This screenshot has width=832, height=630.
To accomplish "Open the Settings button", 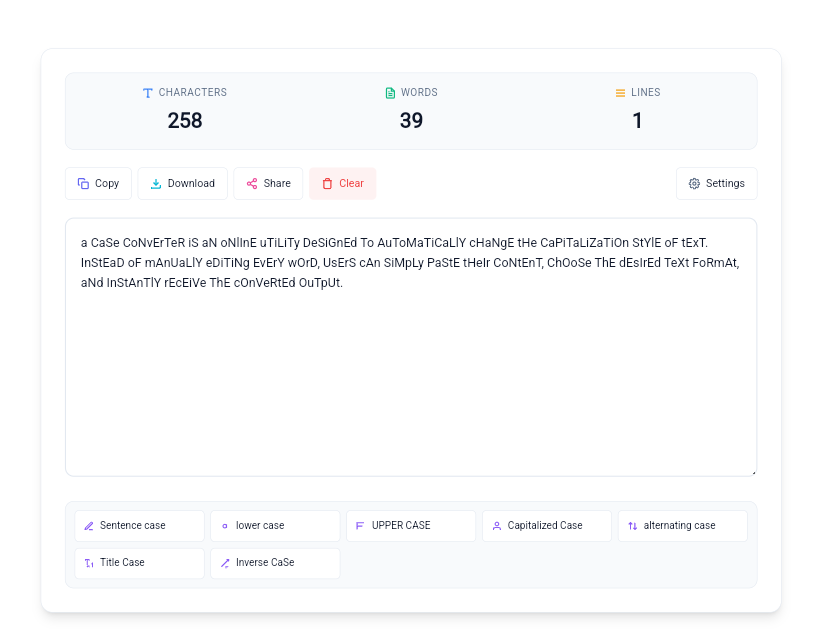I will (x=716, y=184).
